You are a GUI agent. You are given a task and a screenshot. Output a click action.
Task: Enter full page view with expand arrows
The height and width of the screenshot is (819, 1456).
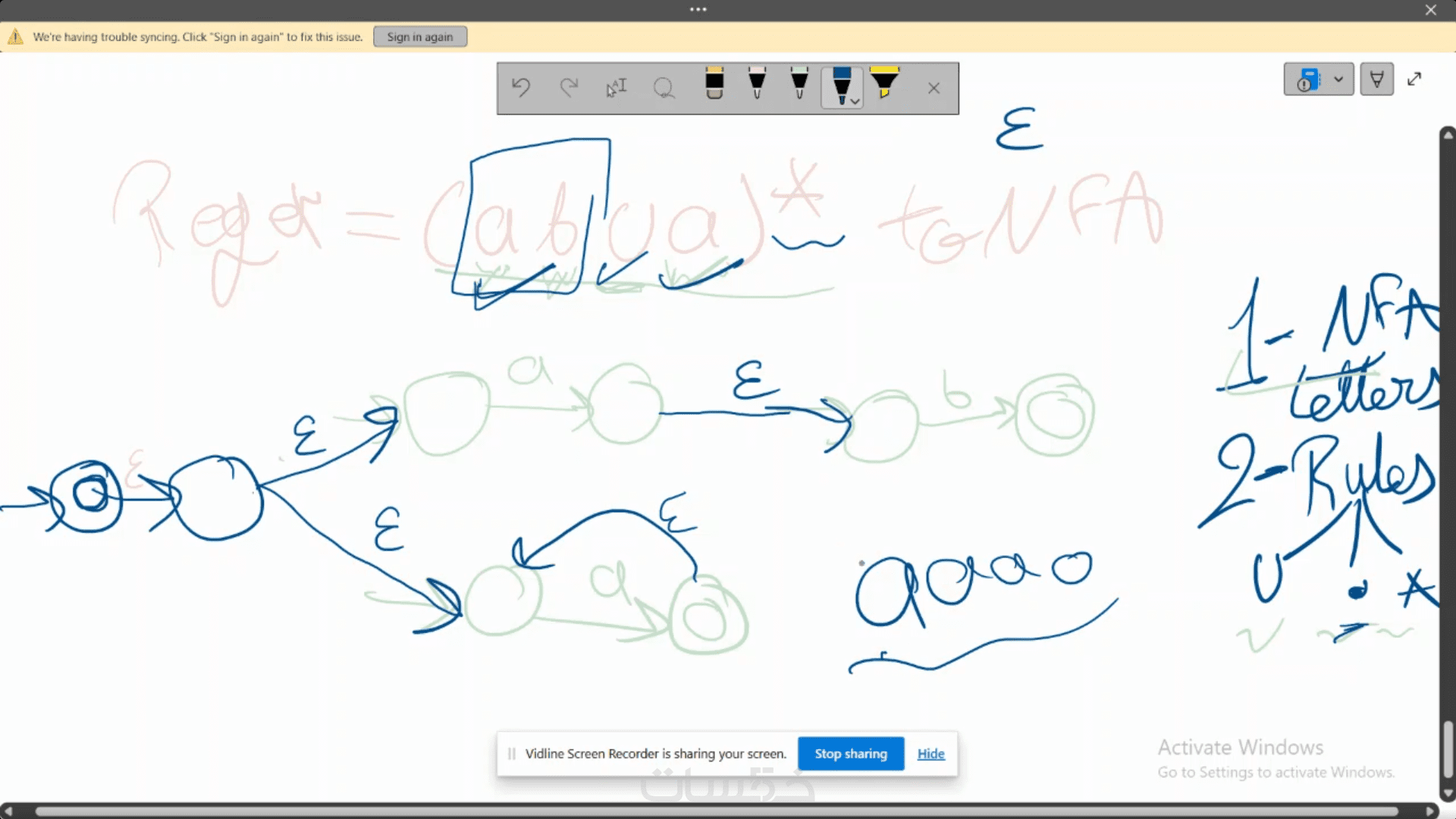tap(1414, 79)
